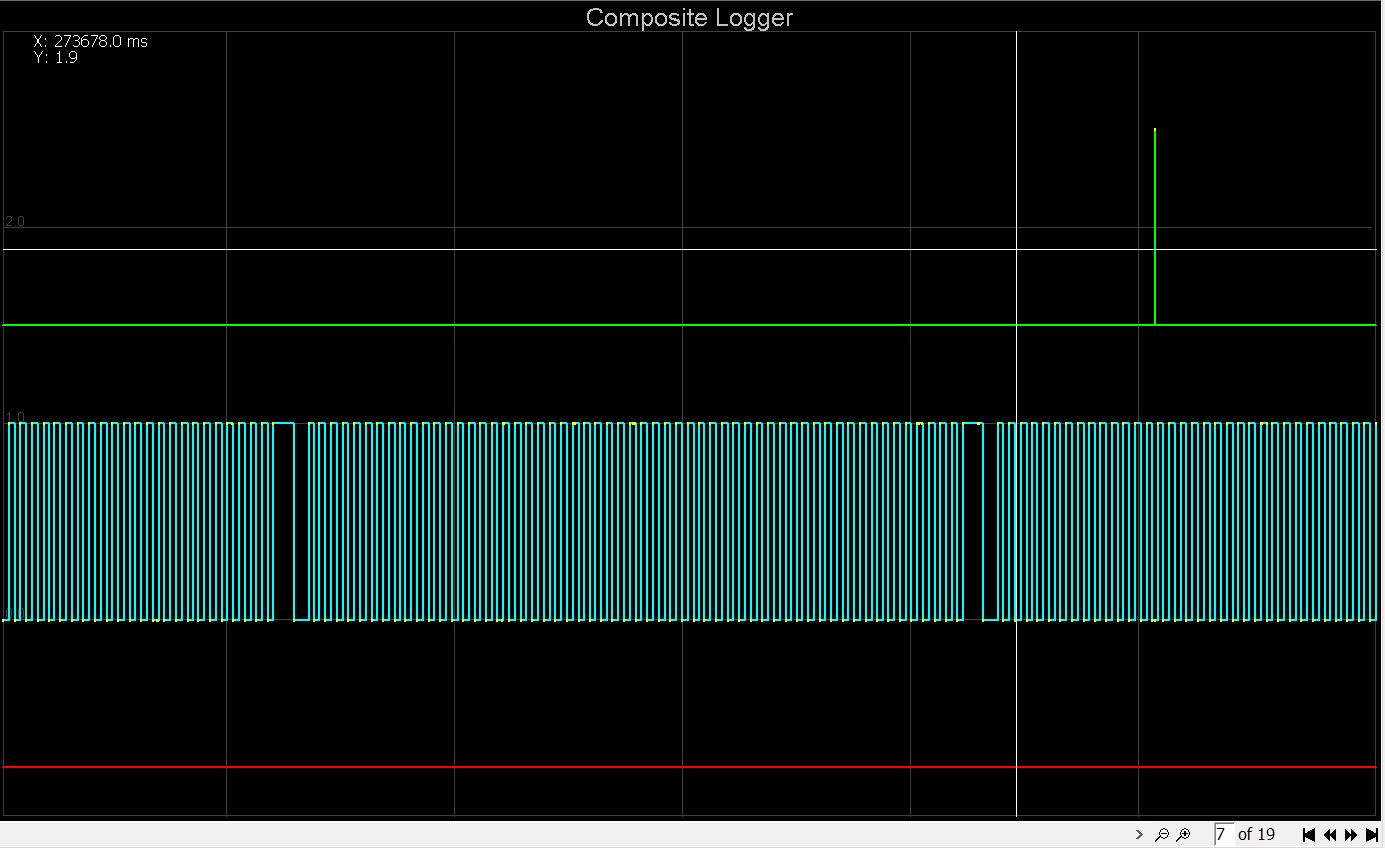This screenshot has width=1385, height=848.
Task: Click the Composite Logger title
Action: pos(689,17)
